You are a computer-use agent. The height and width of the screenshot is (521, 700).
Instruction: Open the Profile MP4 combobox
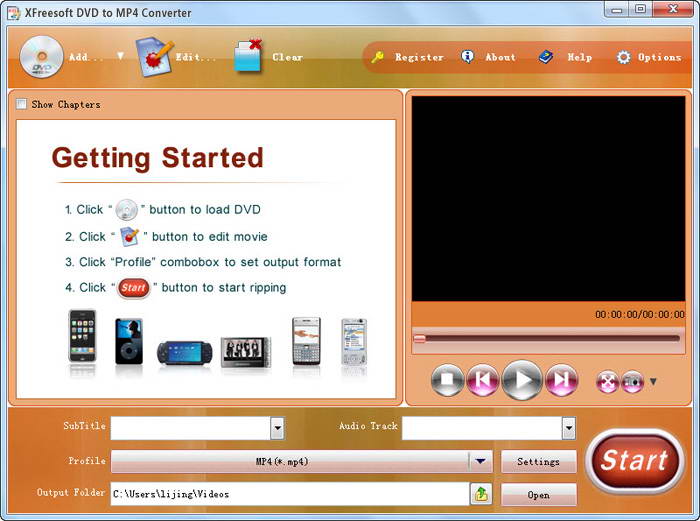(x=302, y=461)
